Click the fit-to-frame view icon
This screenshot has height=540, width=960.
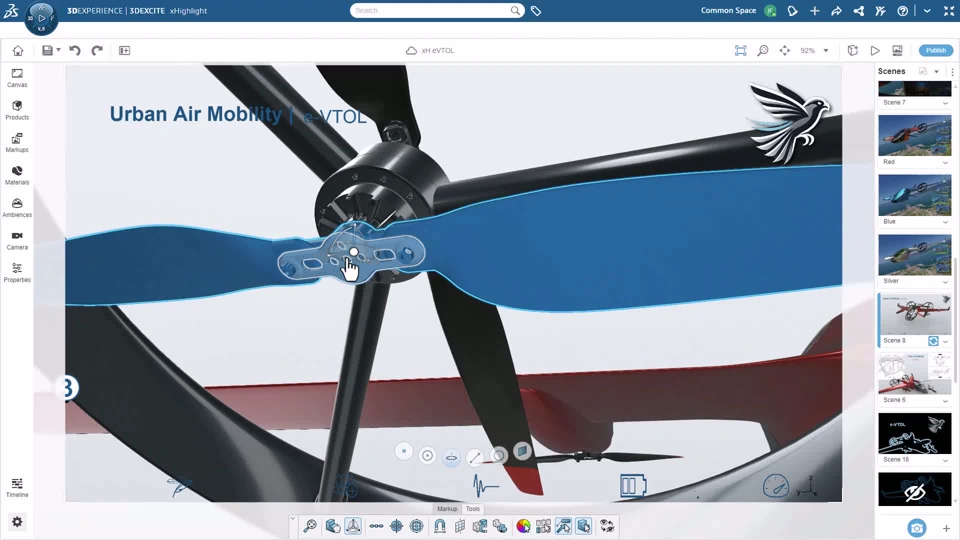click(x=741, y=50)
